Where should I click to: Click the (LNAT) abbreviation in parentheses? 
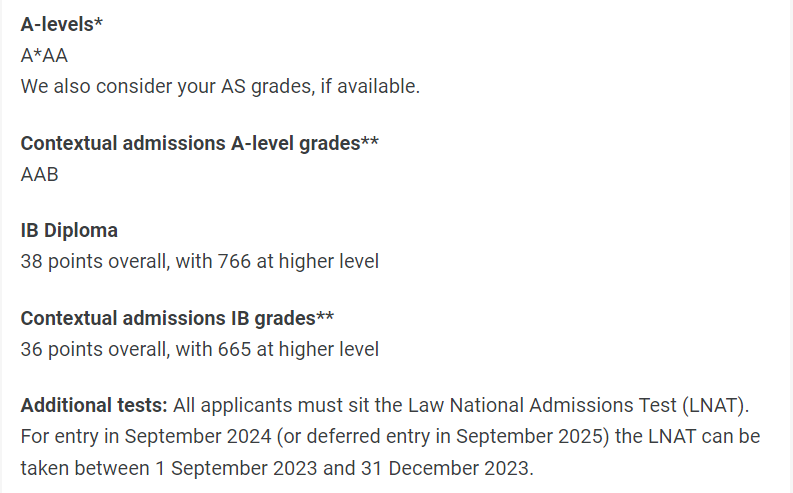(x=713, y=406)
